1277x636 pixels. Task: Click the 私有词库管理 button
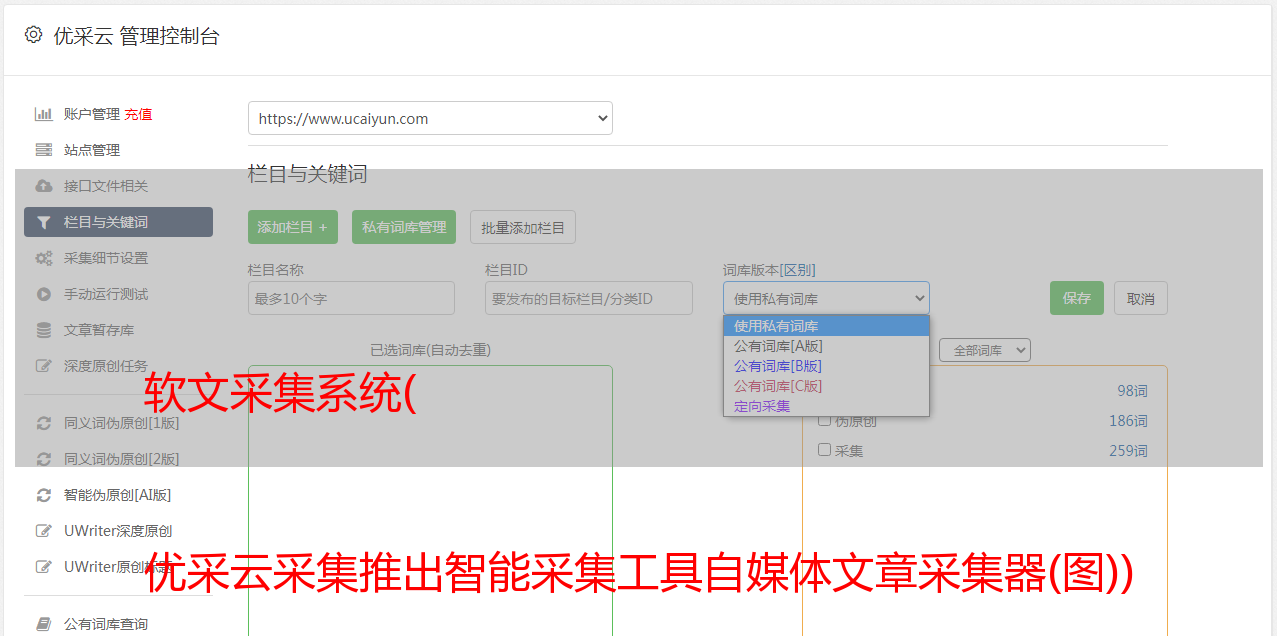click(404, 227)
